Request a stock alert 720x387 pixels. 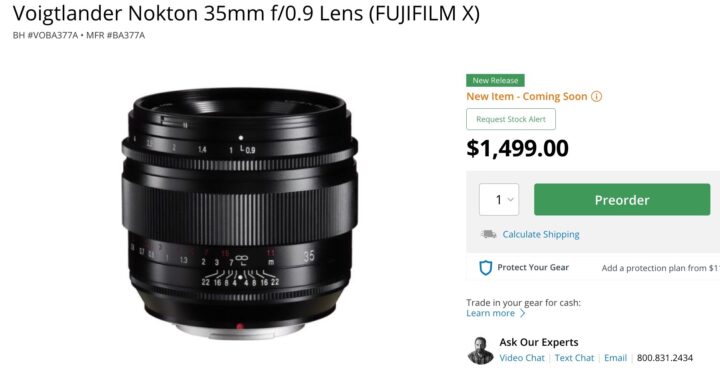point(511,119)
